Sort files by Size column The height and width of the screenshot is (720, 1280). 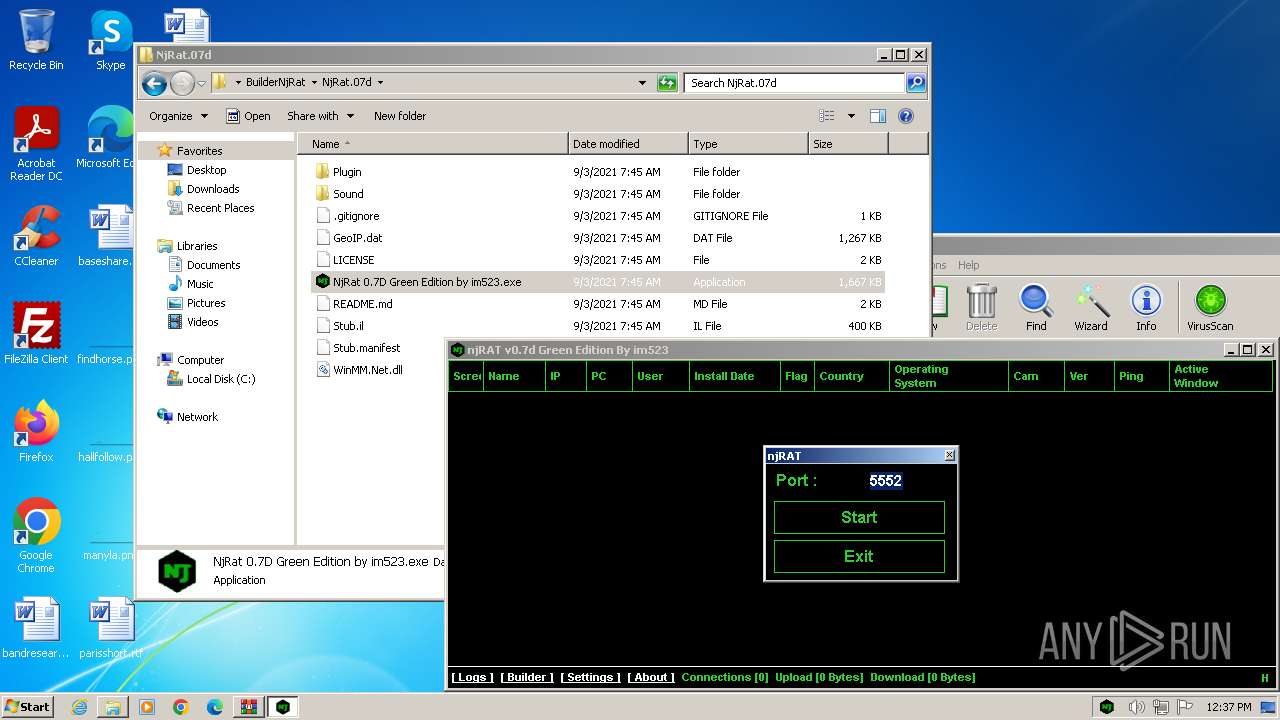848,144
